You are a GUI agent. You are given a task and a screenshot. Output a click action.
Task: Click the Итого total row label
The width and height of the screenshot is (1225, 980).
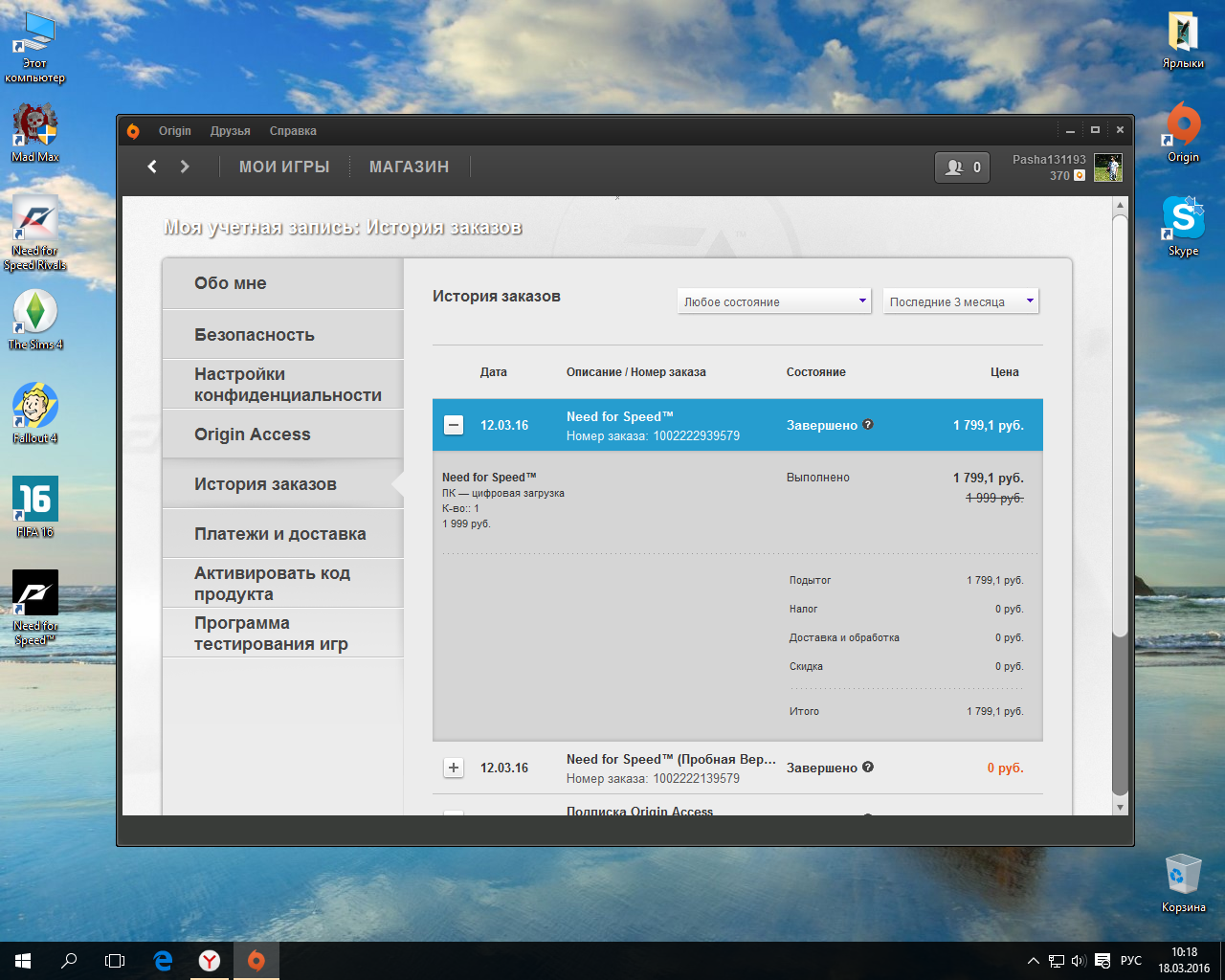click(x=804, y=711)
